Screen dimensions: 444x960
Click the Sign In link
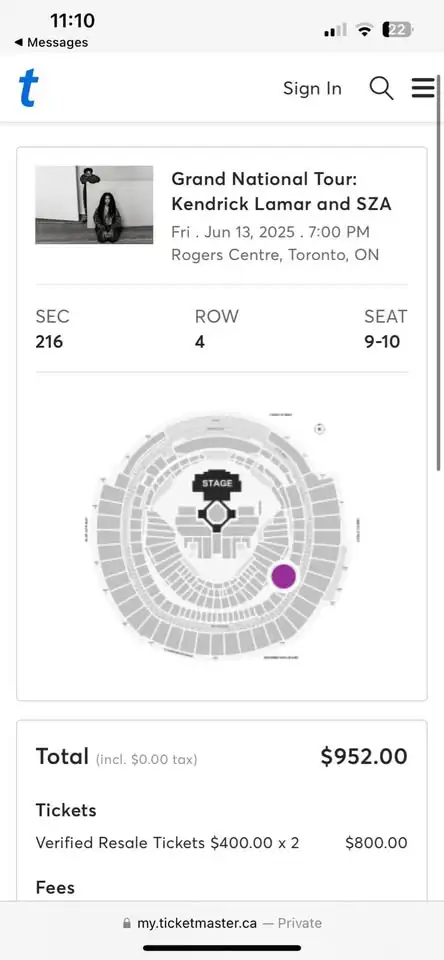coord(312,89)
